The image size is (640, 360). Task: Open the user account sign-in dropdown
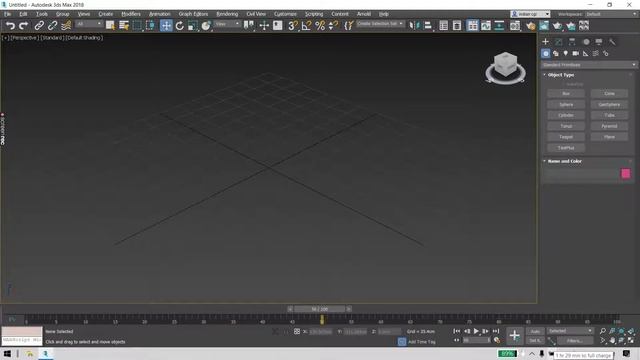point(530,14)
